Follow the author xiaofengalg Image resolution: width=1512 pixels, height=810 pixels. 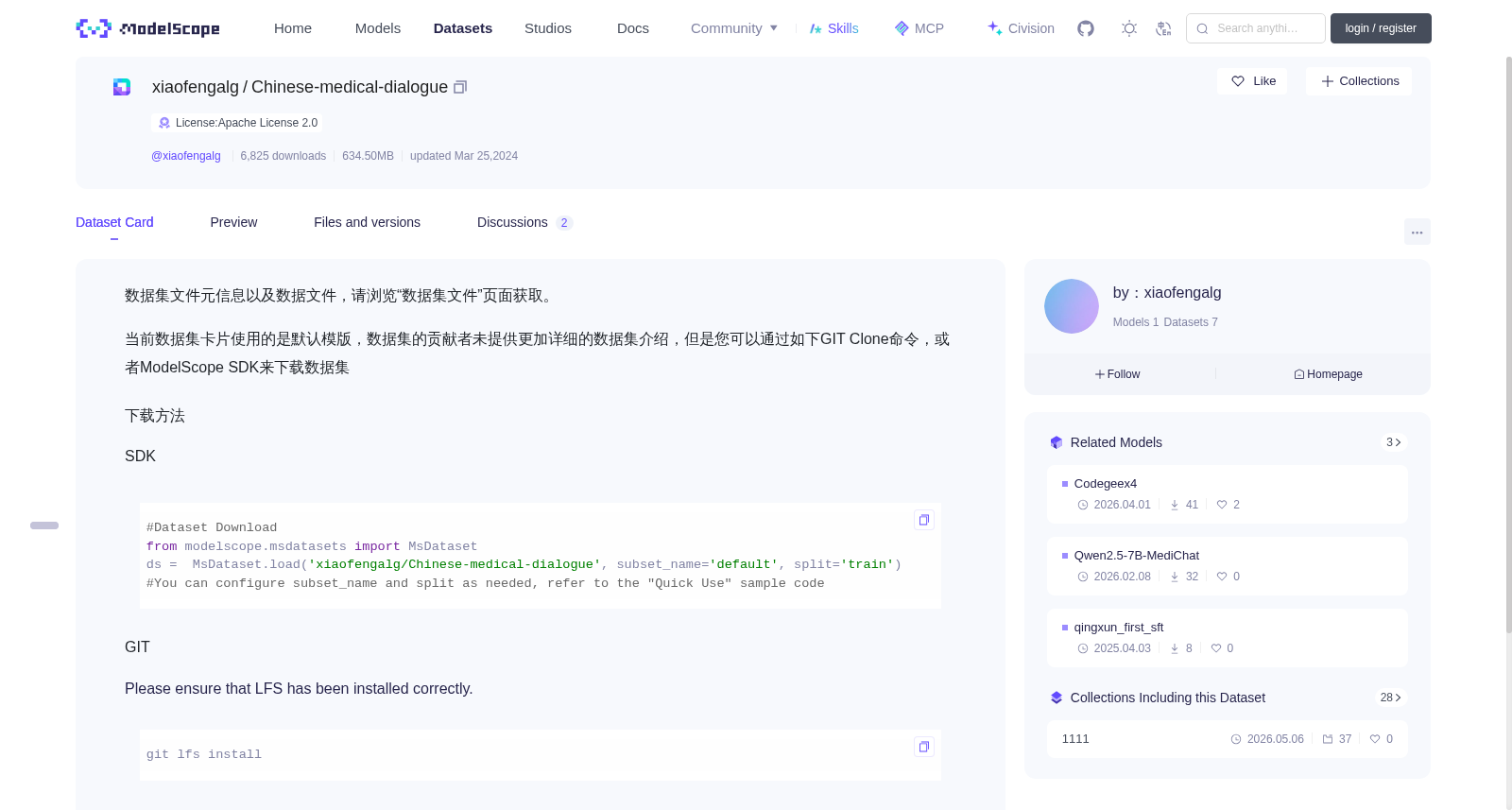tap(1118, 374)
